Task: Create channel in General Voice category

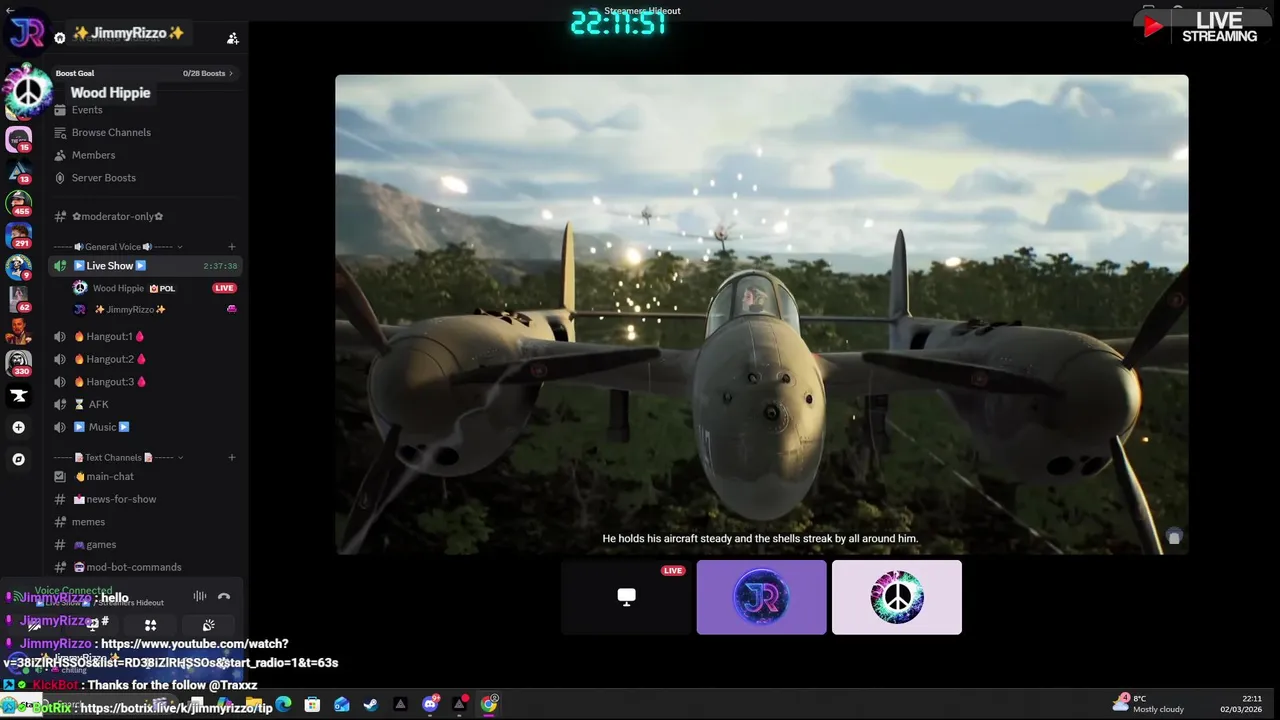Action: 232,247
